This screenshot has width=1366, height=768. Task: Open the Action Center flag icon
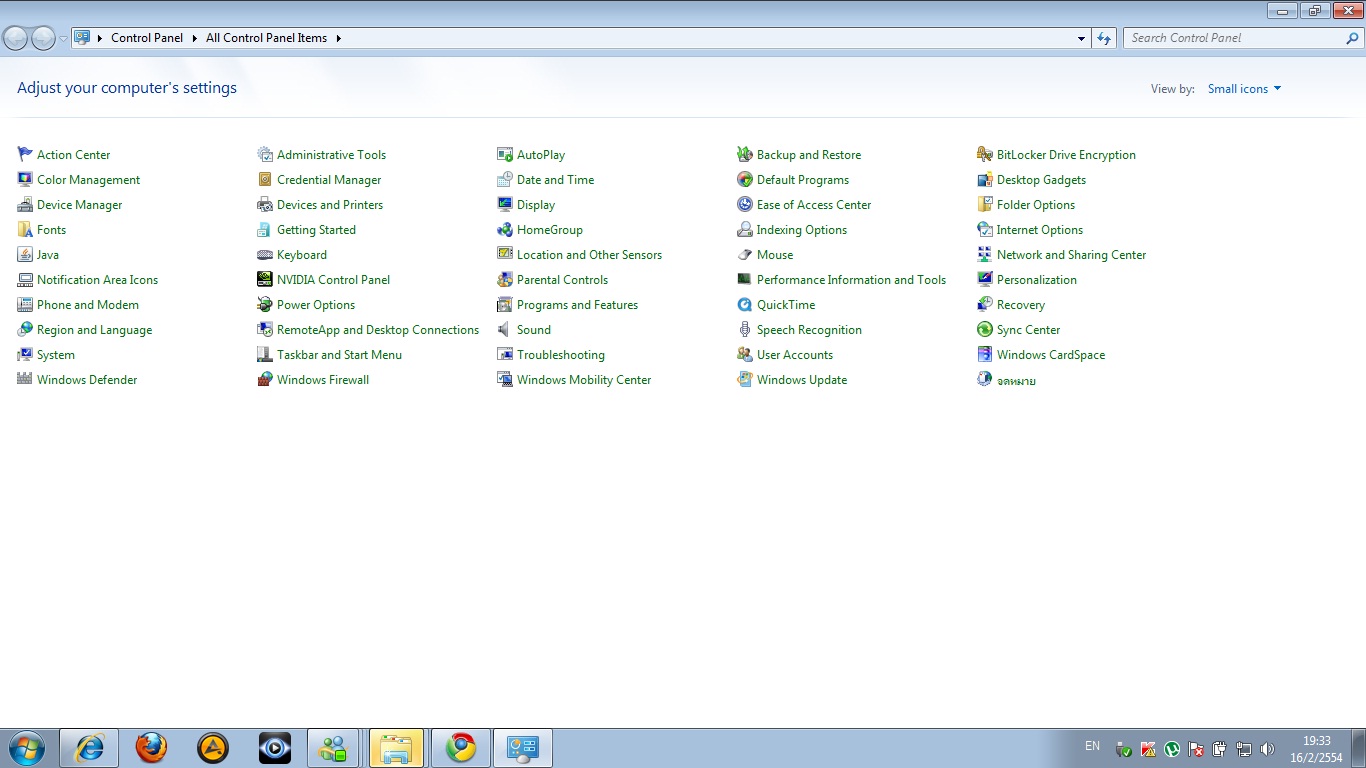tap(25, 154)
